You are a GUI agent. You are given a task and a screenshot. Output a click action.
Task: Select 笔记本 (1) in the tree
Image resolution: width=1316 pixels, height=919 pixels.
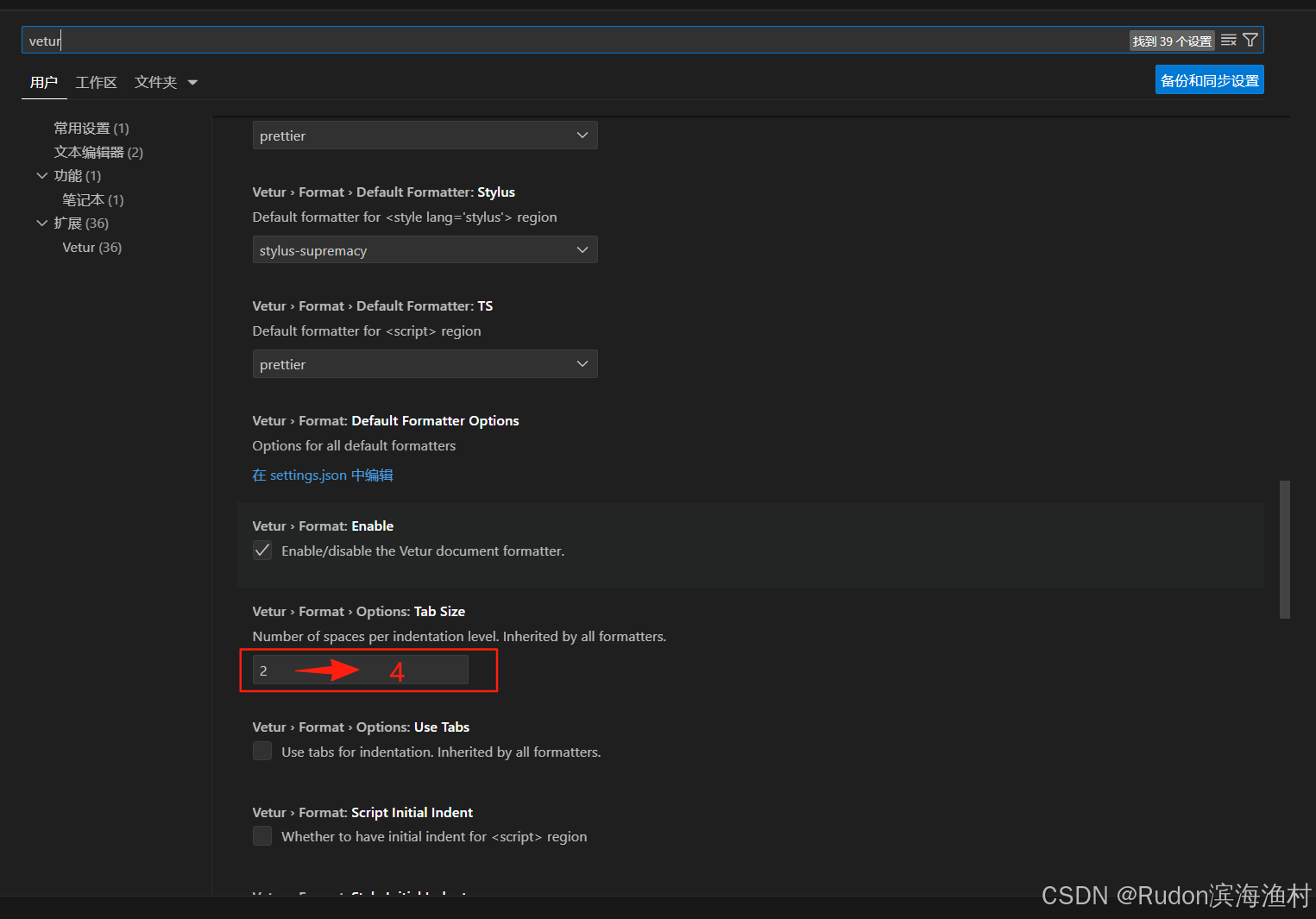[x=93, y=199]
